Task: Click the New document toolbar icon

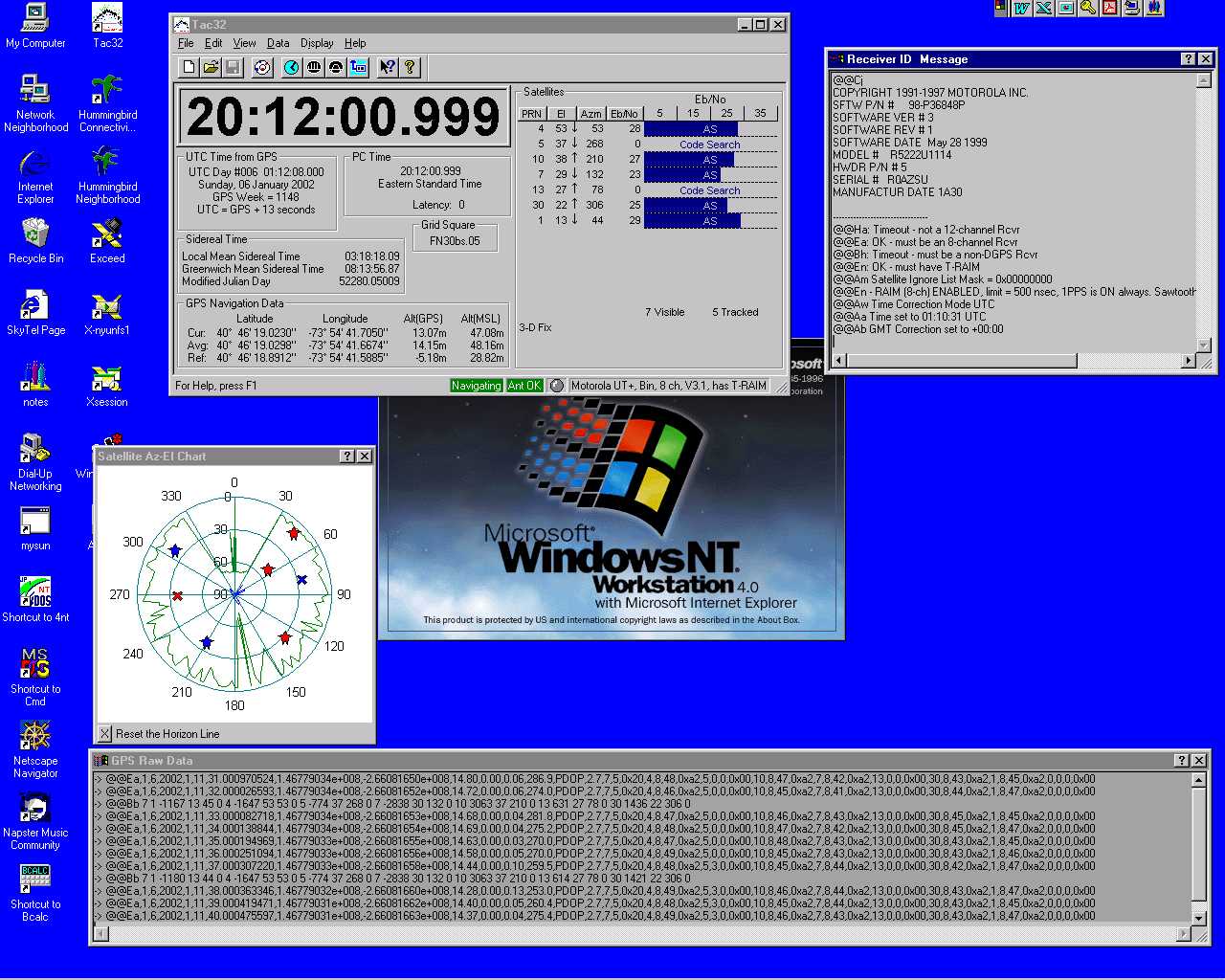Action: (x=189, y=67)
